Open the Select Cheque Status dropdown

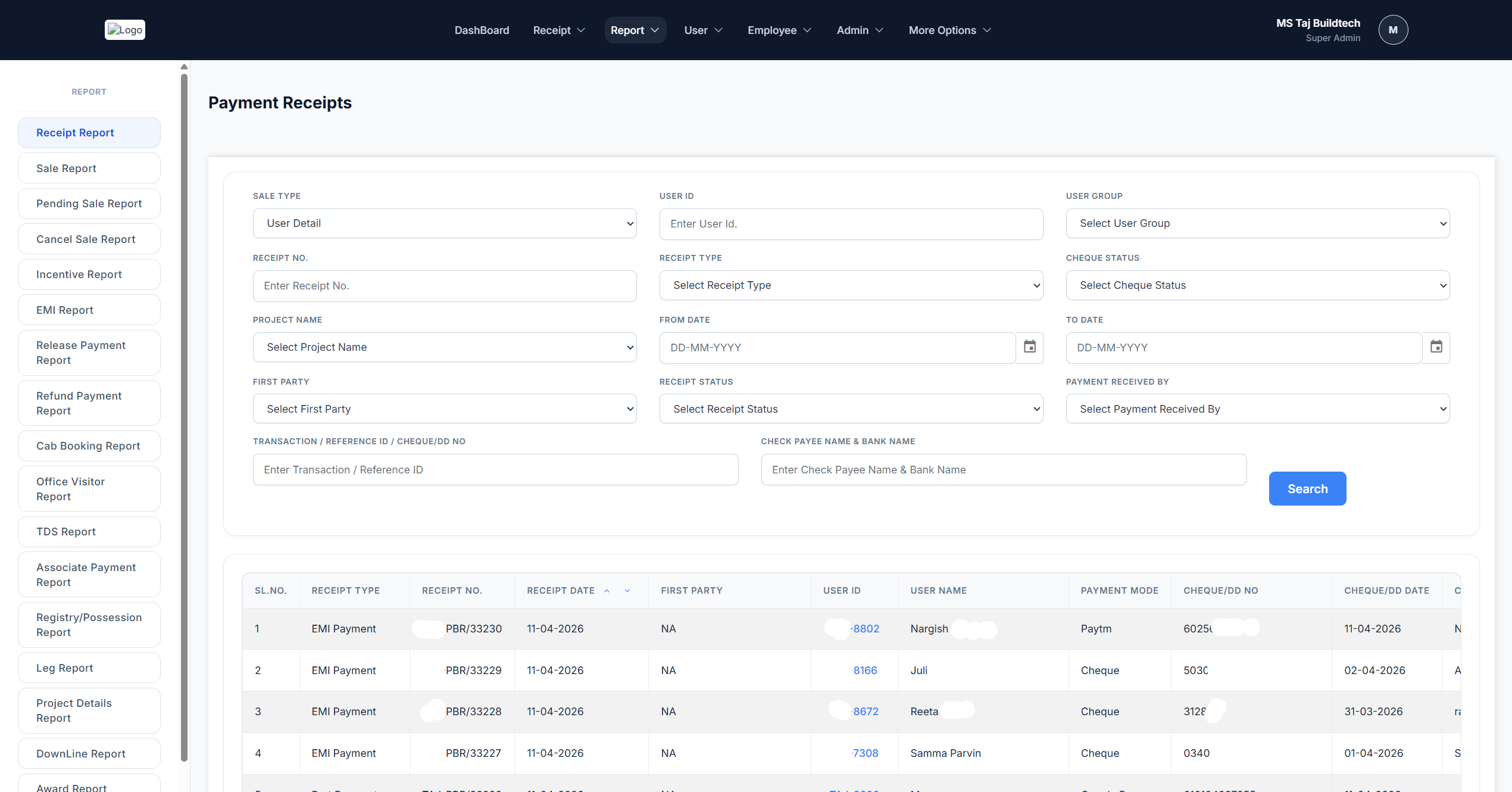[x=1257, y=285]
